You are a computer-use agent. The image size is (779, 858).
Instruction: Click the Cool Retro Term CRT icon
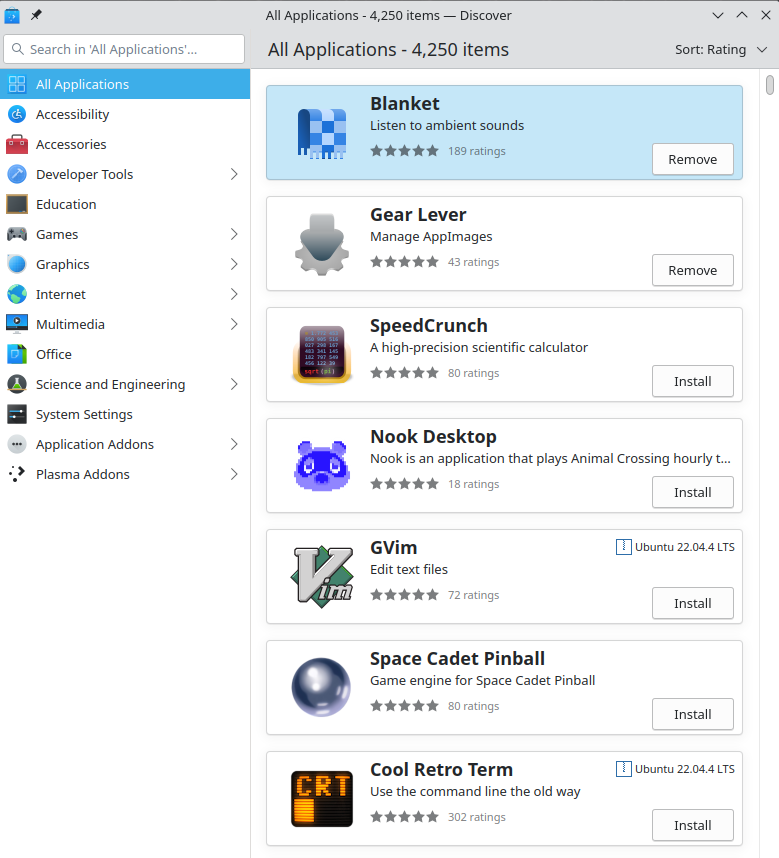click(322, 799)
